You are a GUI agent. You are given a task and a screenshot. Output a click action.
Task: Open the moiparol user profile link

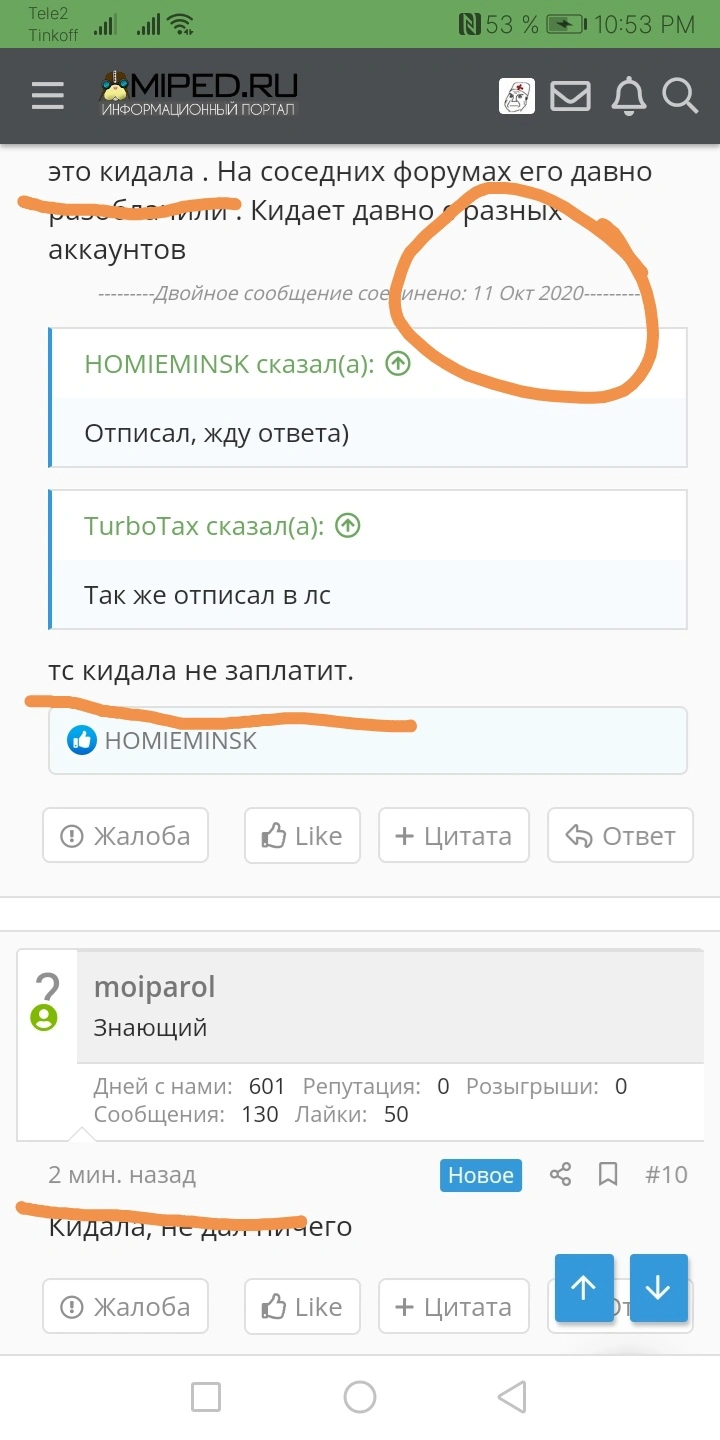click(154, 987)
